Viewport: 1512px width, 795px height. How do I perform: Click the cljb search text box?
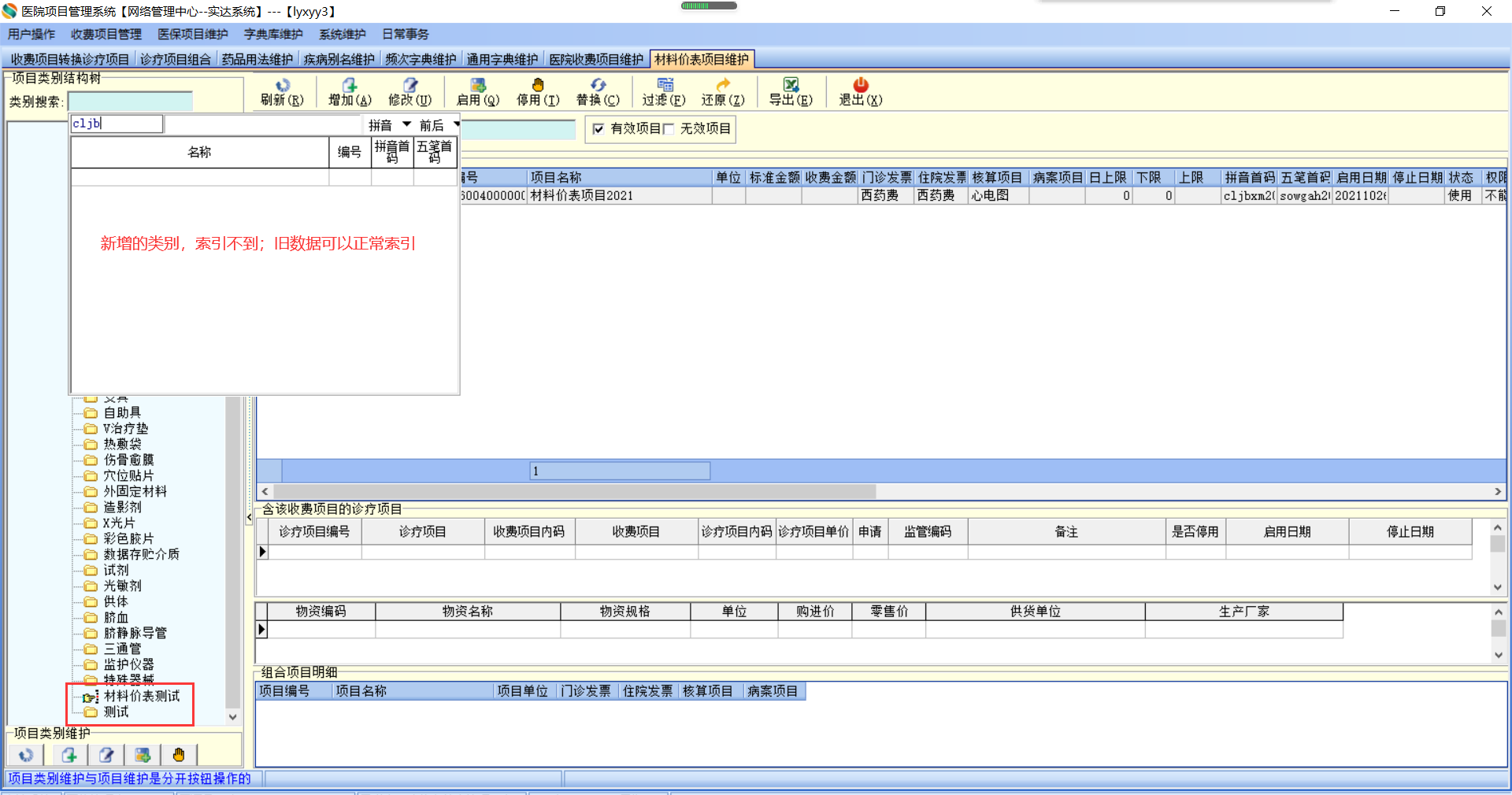[x=117, y=124]
